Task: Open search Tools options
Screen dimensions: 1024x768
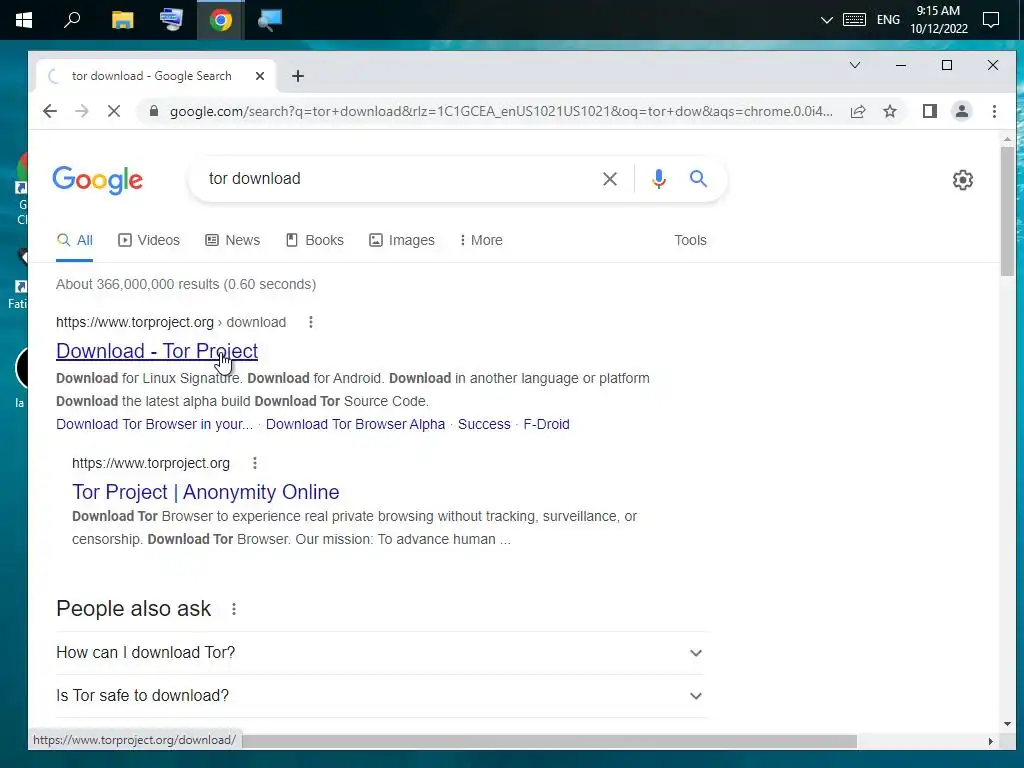Action: [690, 240]
